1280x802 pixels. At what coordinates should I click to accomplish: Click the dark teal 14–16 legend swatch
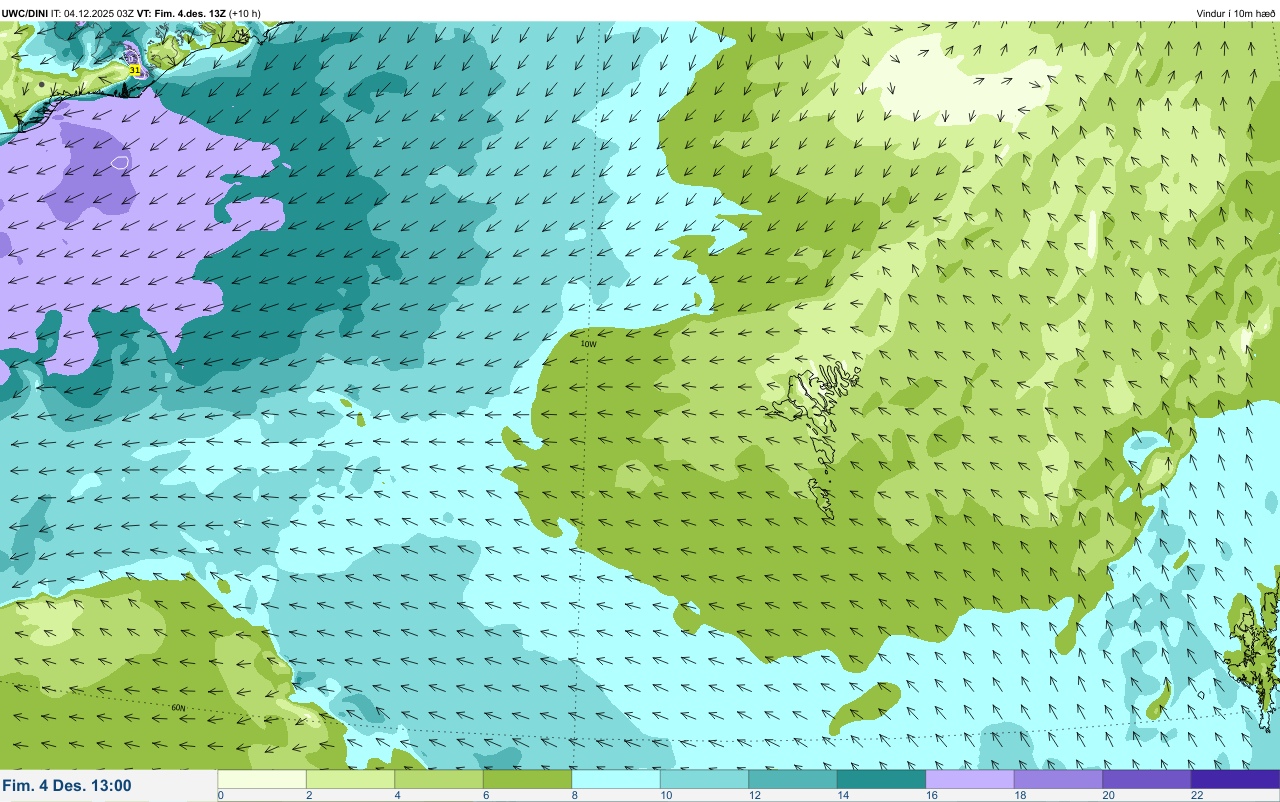pyautogui.click(x=881, y=779)
